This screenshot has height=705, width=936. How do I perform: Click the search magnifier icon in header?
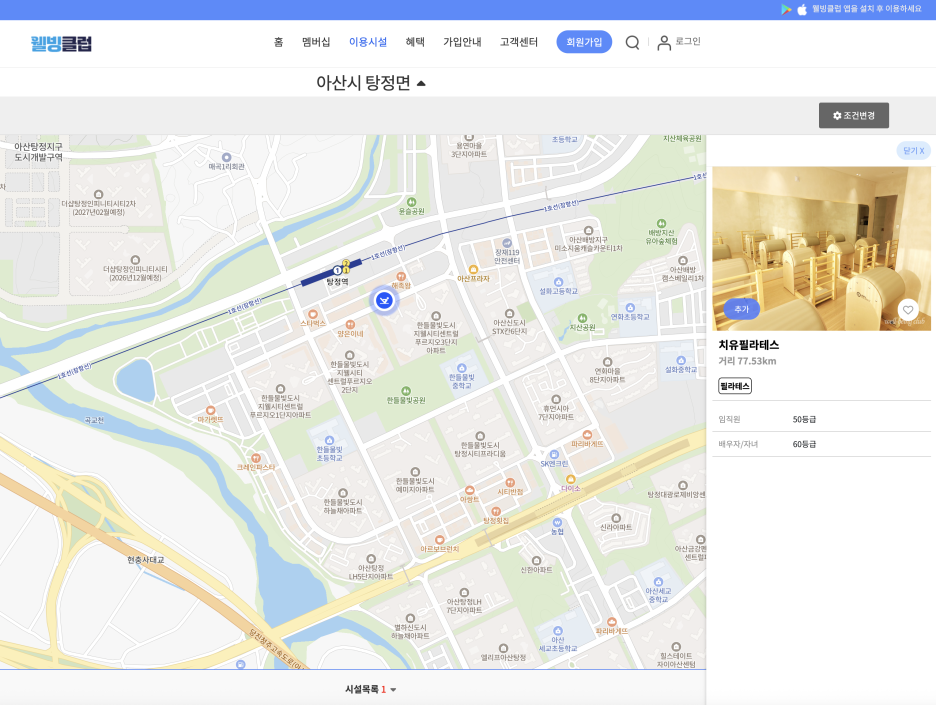click(632, 42)
